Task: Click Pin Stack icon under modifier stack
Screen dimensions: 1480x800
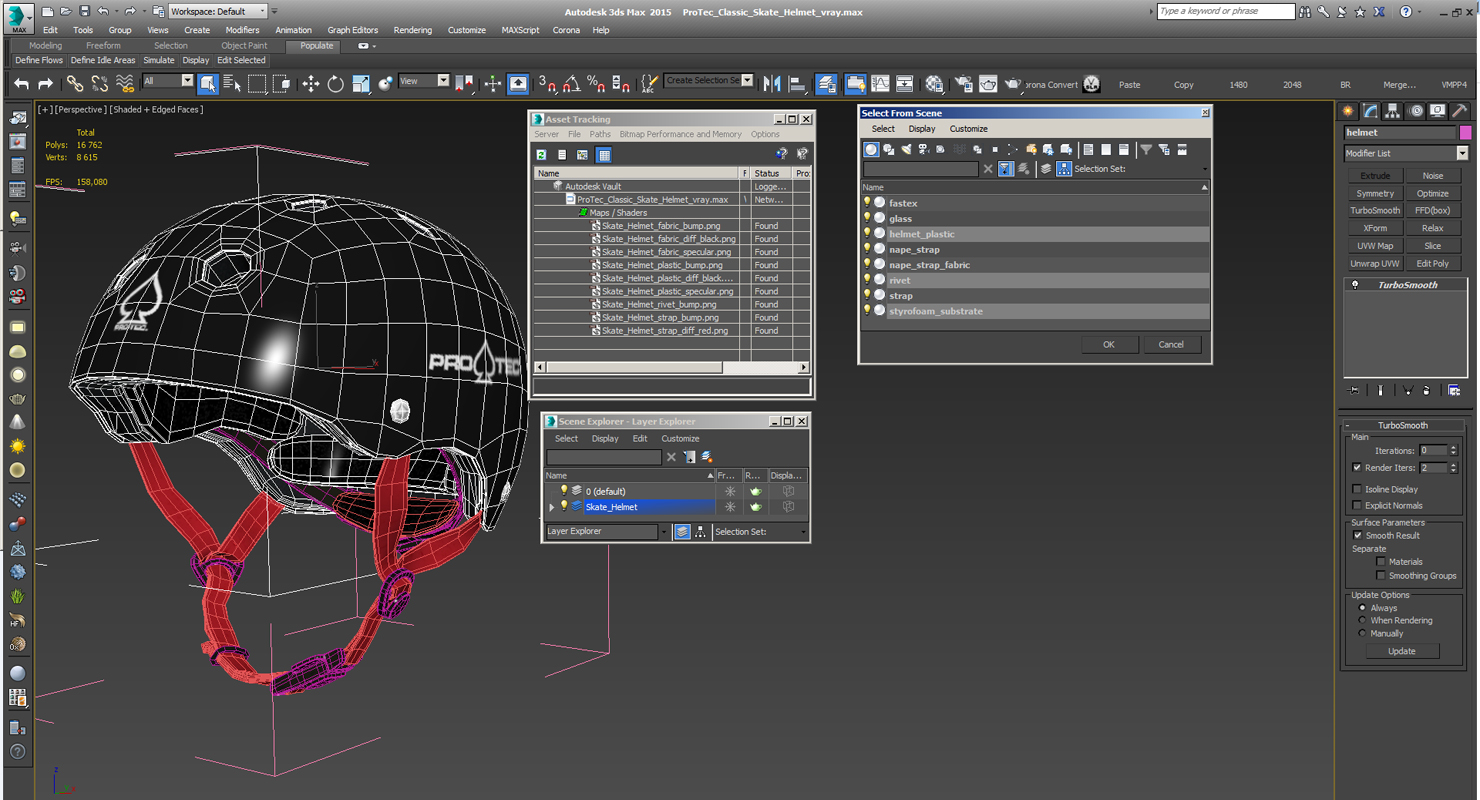Action: point(1354,390)
